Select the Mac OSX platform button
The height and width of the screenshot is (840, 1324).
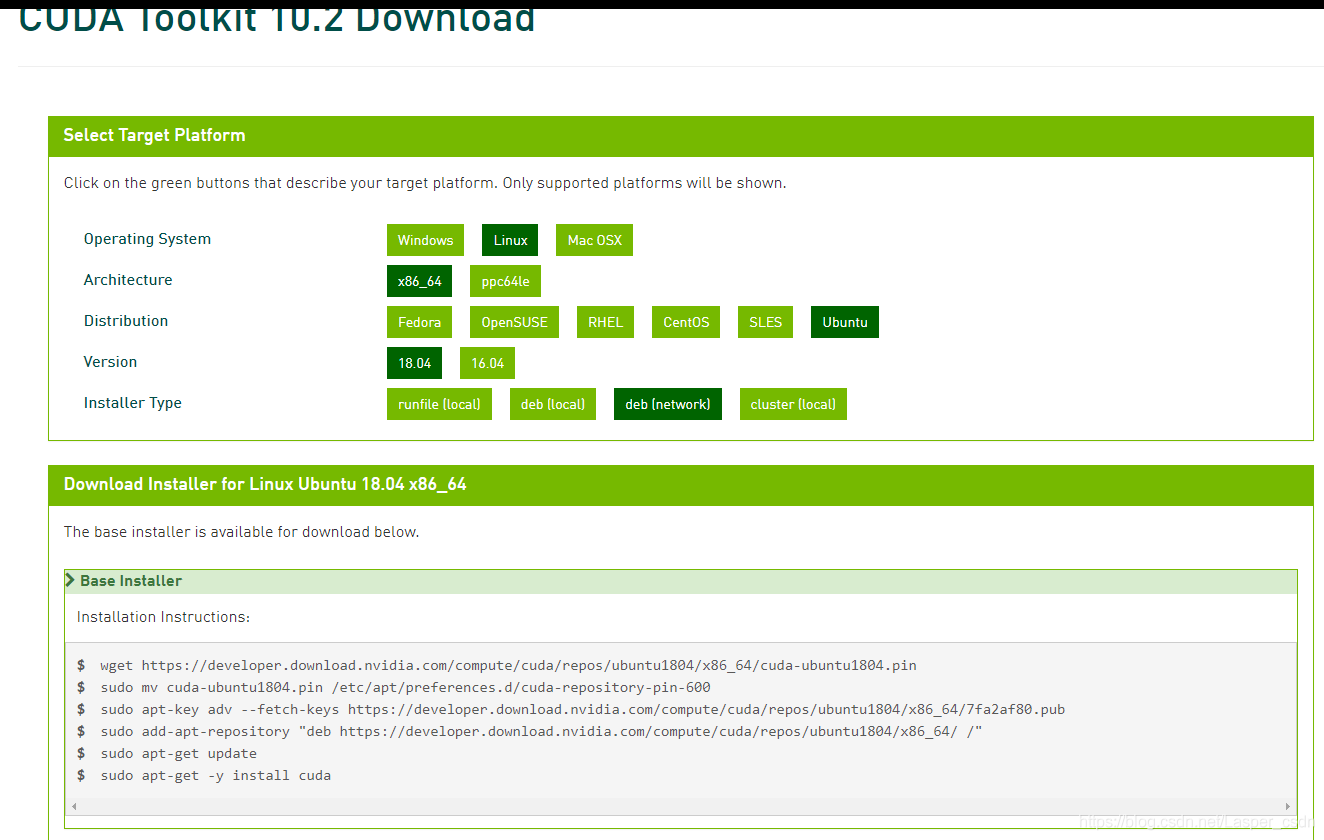point(594,240)
